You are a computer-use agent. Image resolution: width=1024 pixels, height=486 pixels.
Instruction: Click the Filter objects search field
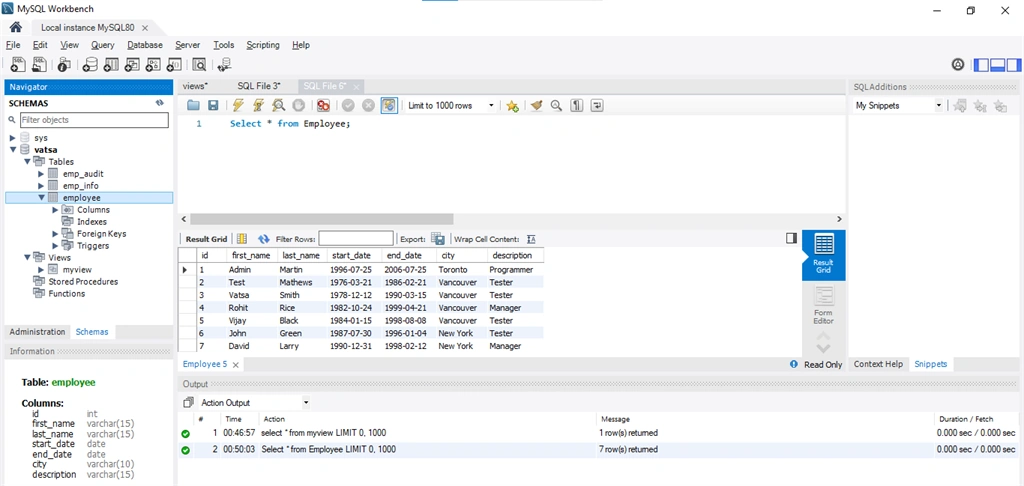tap(94, 120)
